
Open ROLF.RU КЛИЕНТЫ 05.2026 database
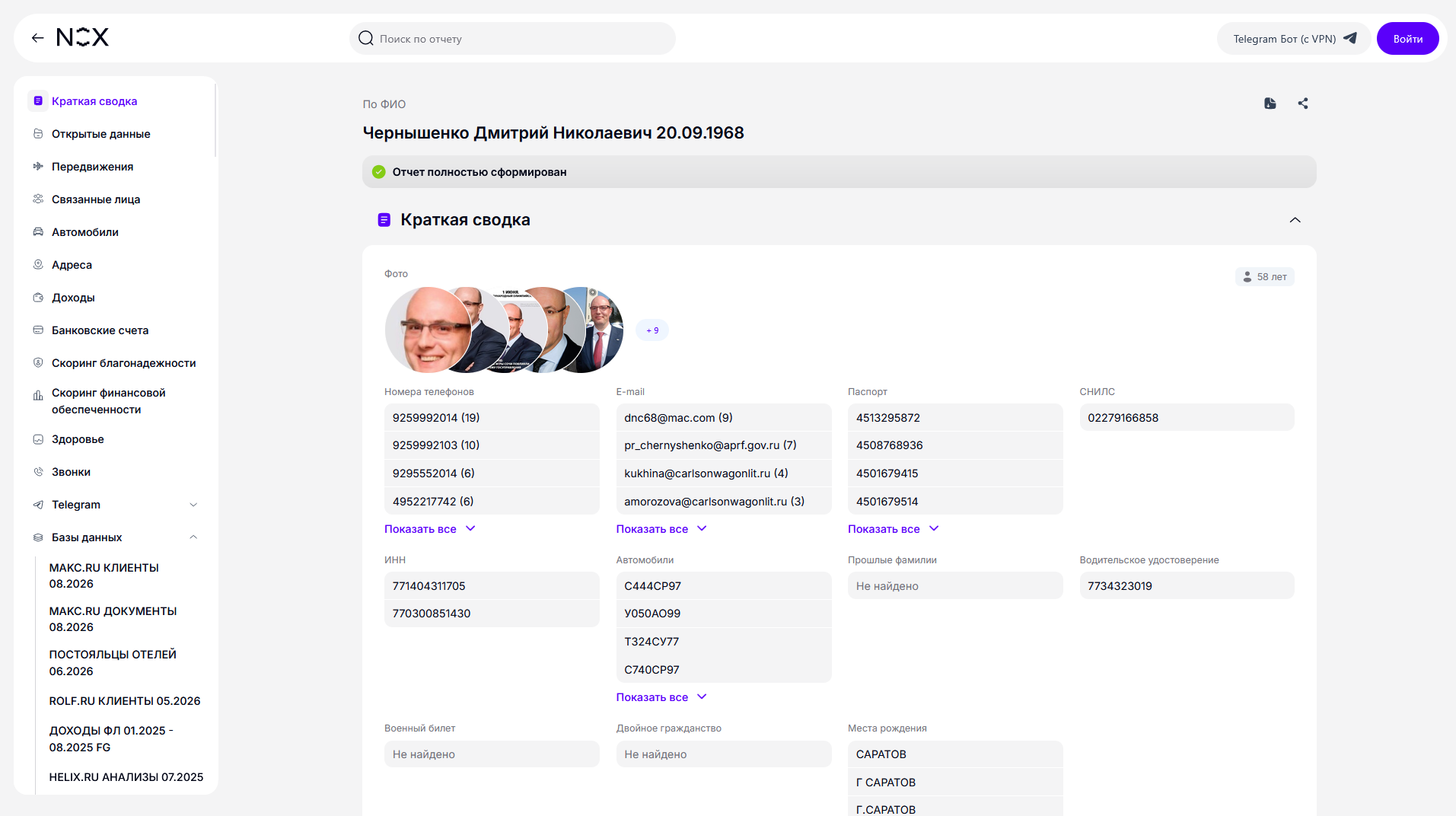click(125, 701)
